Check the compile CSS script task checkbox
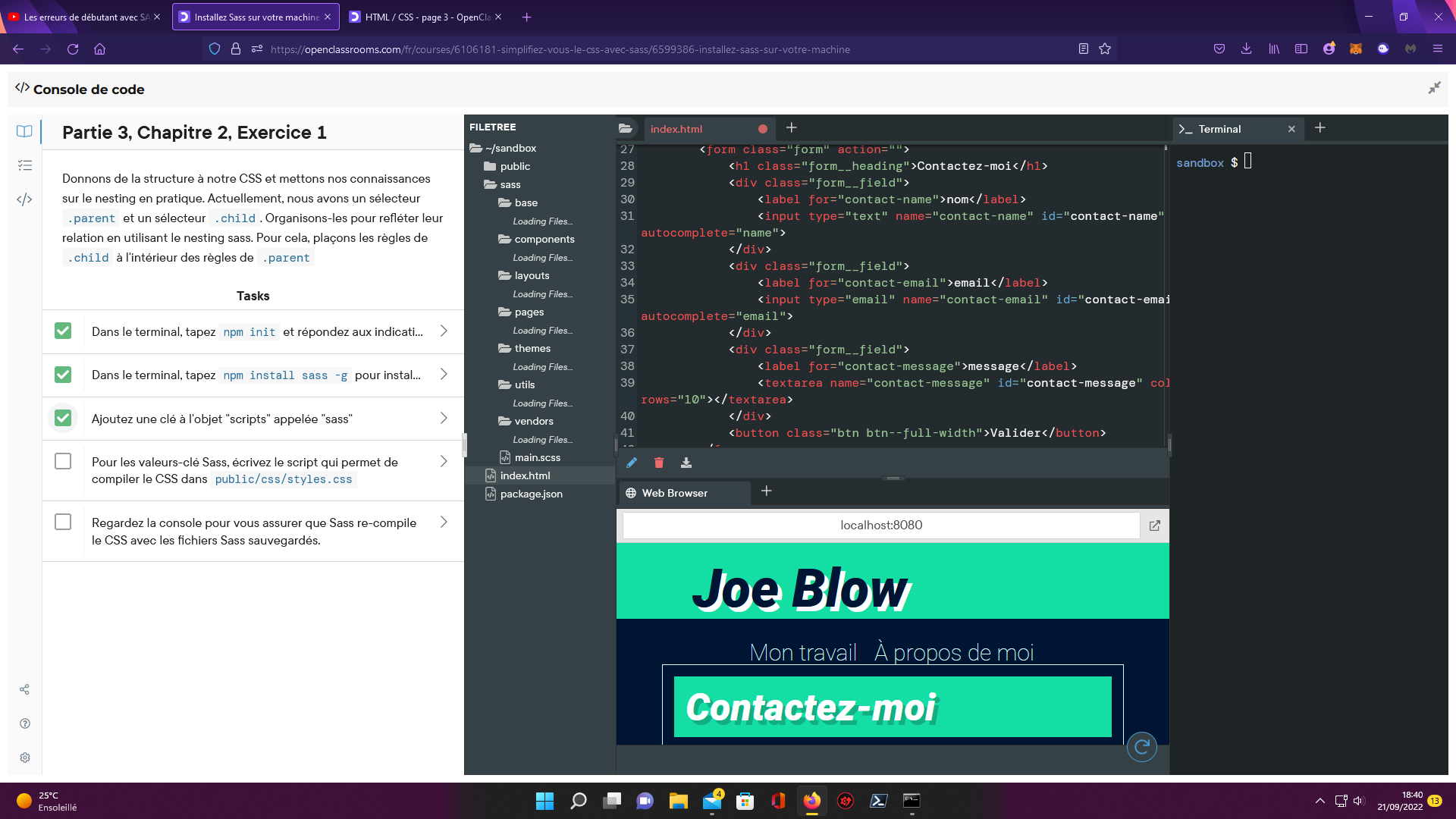Screen dimensions: 1456x819 [63, 462]
